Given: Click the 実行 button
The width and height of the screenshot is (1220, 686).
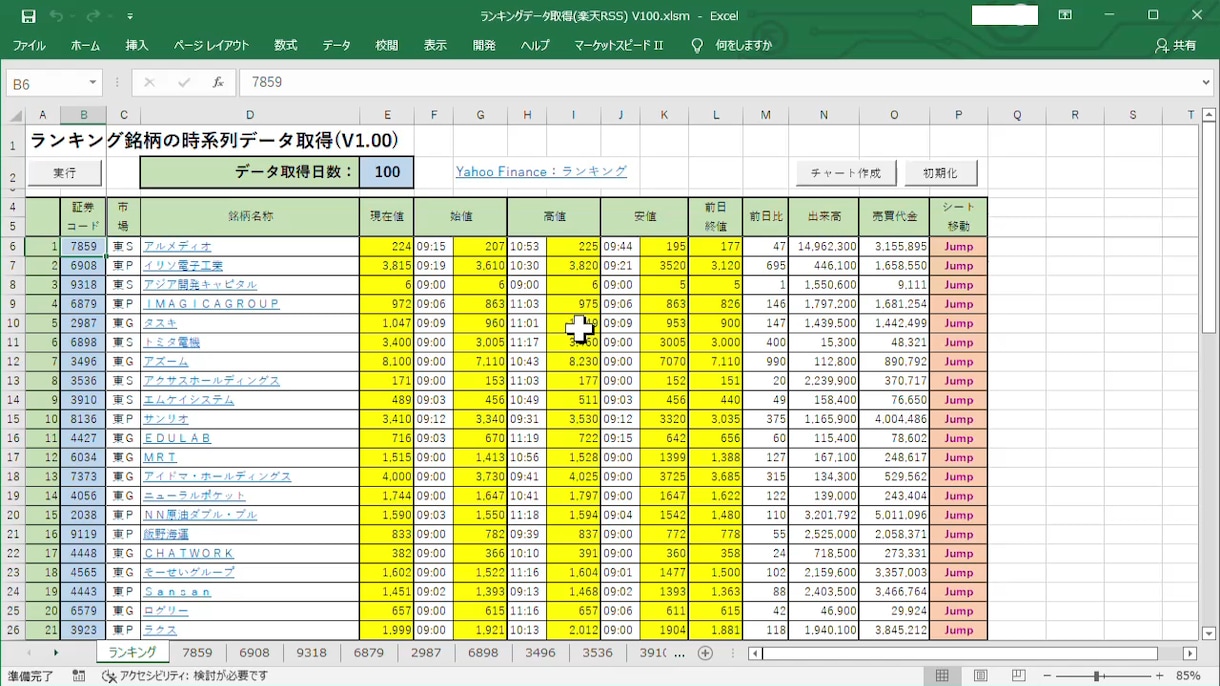Looking at the screenshot, I should click(x=65, y=173).
